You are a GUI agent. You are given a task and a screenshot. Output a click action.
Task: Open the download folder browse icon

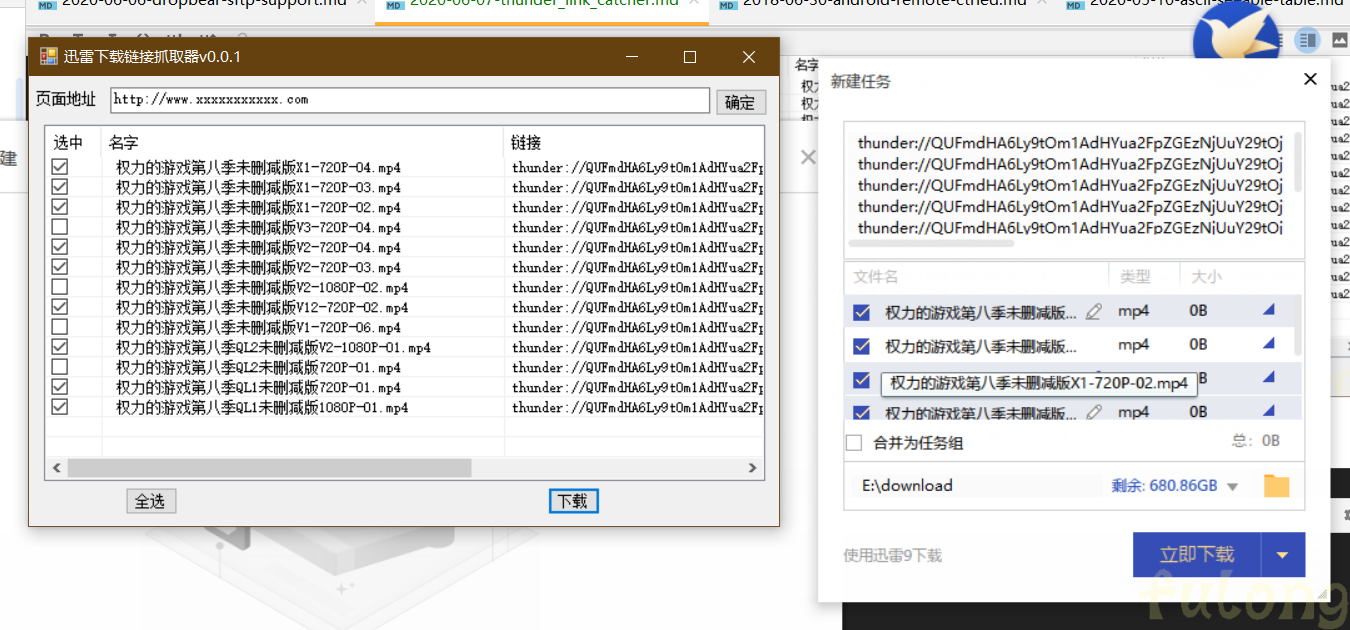(x=1276, y=486)
